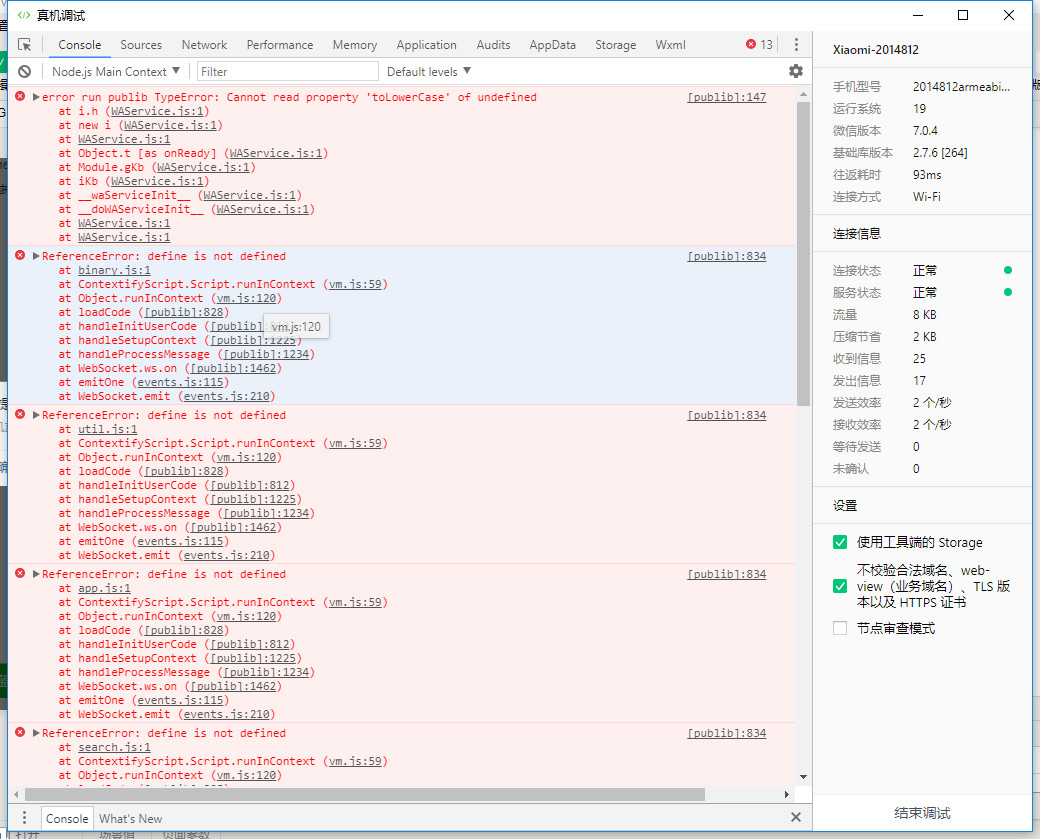This screenshot has width=1040, height=839.
Task: Open DevTools three-dot more options menu
Action: (796, 45)
